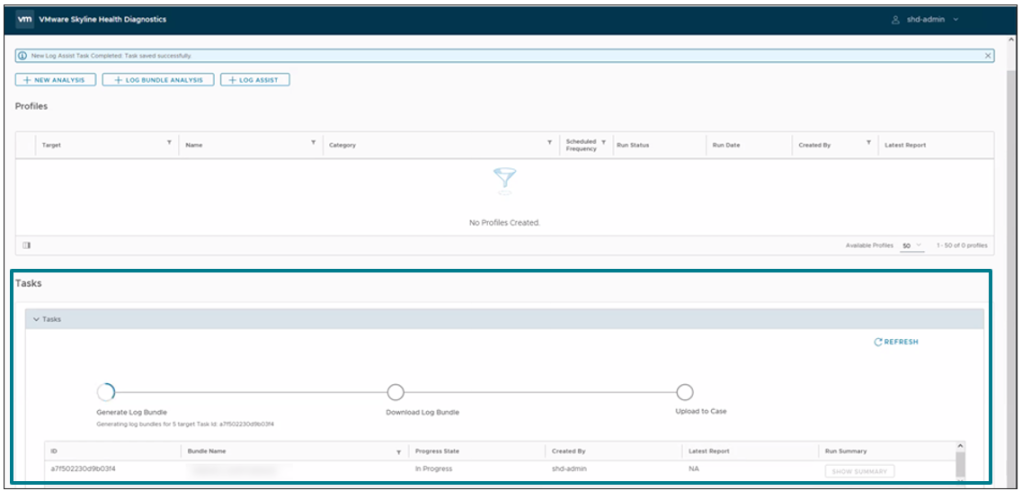This screenshot has width=1022, height=491.
Task: Sort by Run Status column header
Action: [632, 145]
